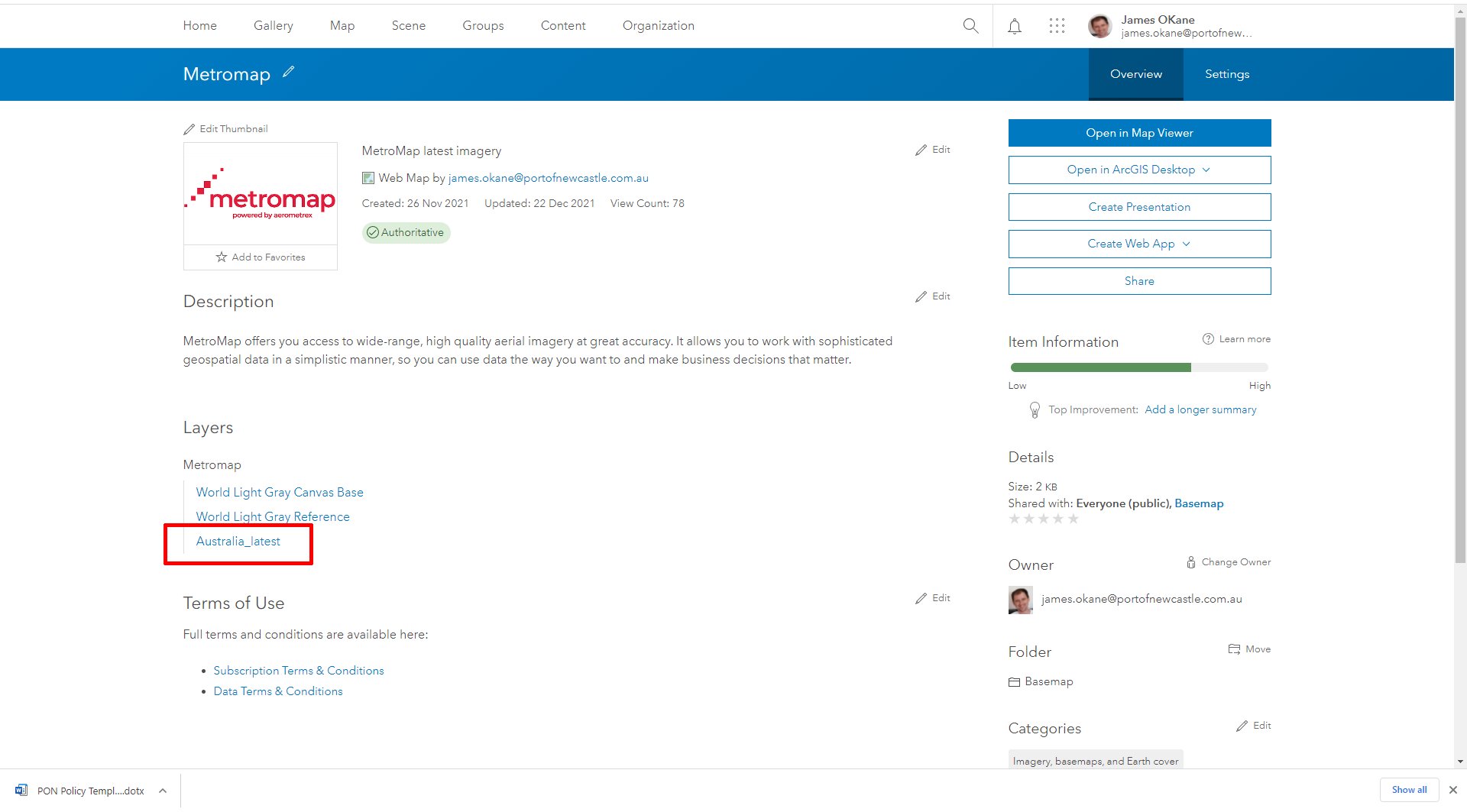Expand Open in ArcGIS Desktop dropdown
The image size is (1467, 812).
click(x=1206, y=170)
